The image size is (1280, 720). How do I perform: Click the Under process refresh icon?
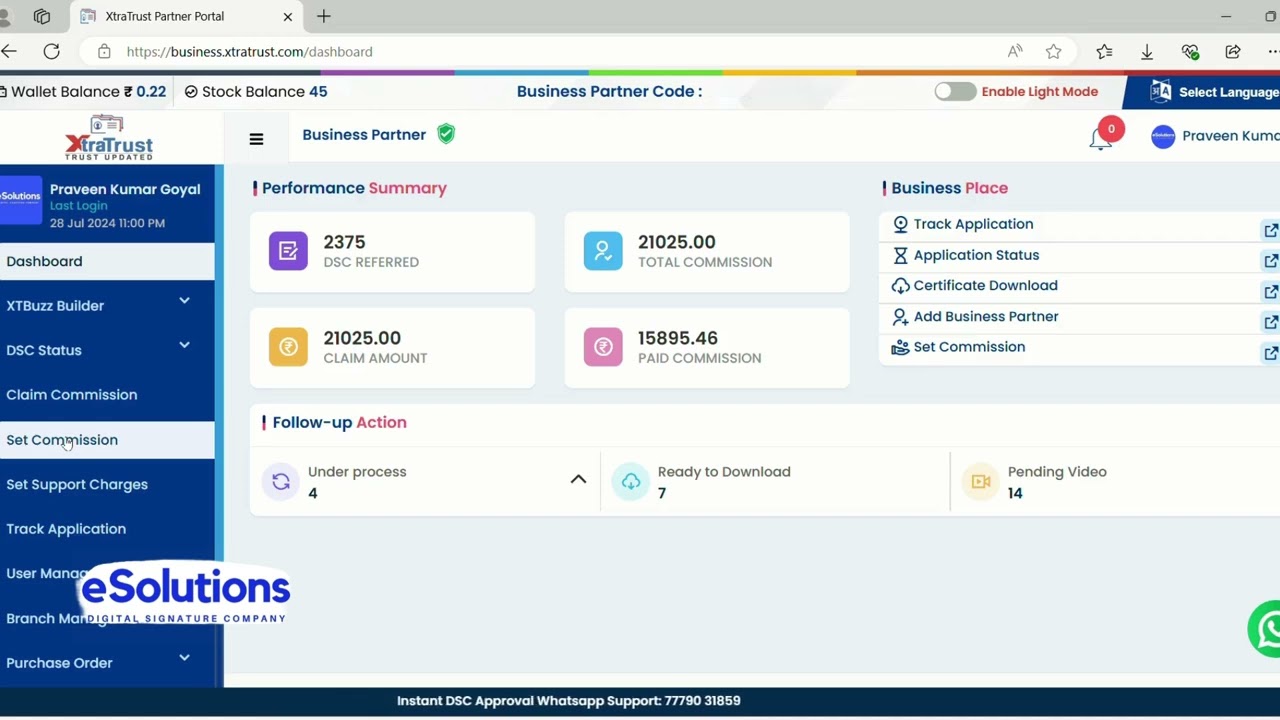(281, 482)
